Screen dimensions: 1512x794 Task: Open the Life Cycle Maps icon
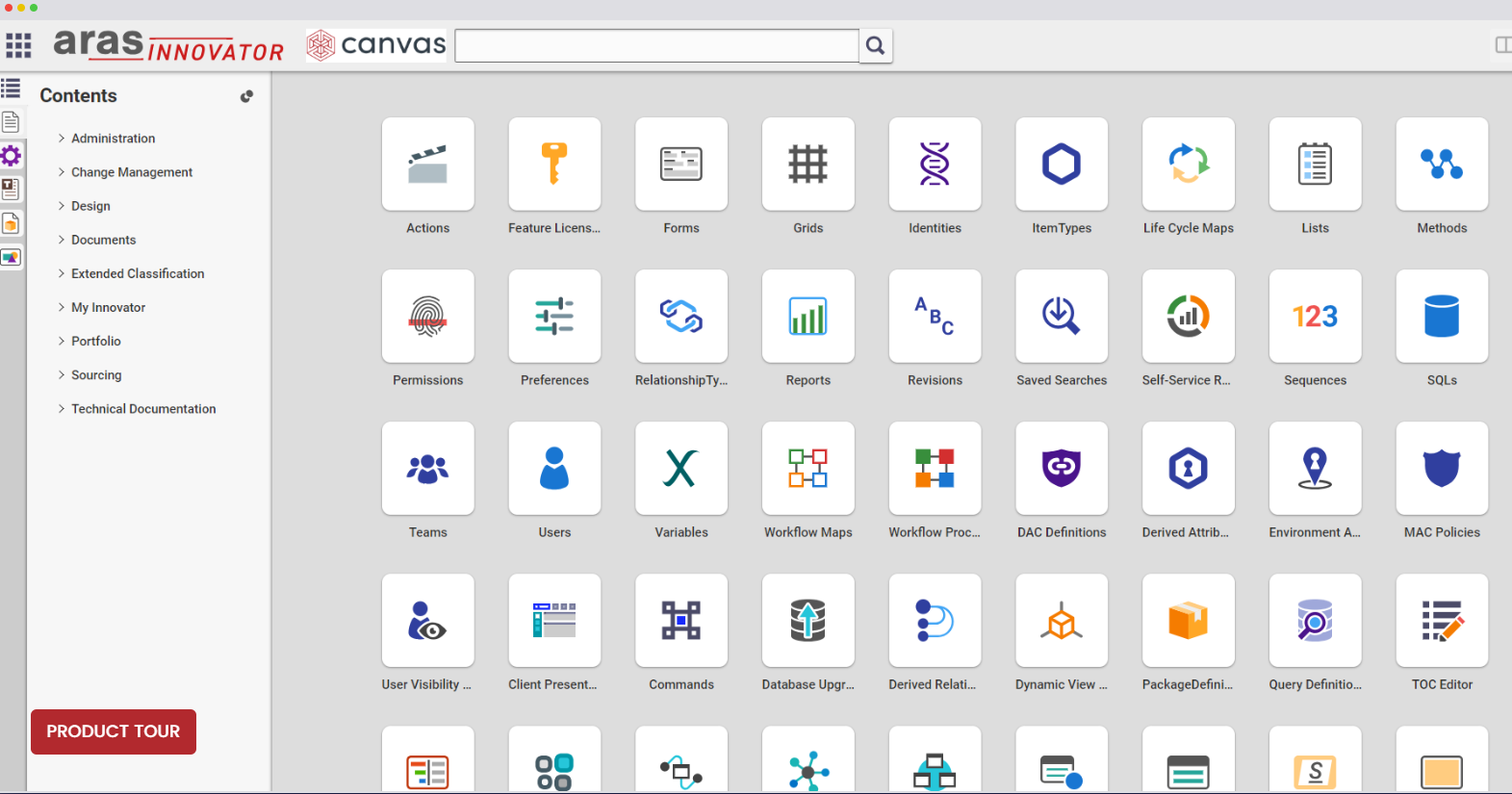coord(1188,165)
